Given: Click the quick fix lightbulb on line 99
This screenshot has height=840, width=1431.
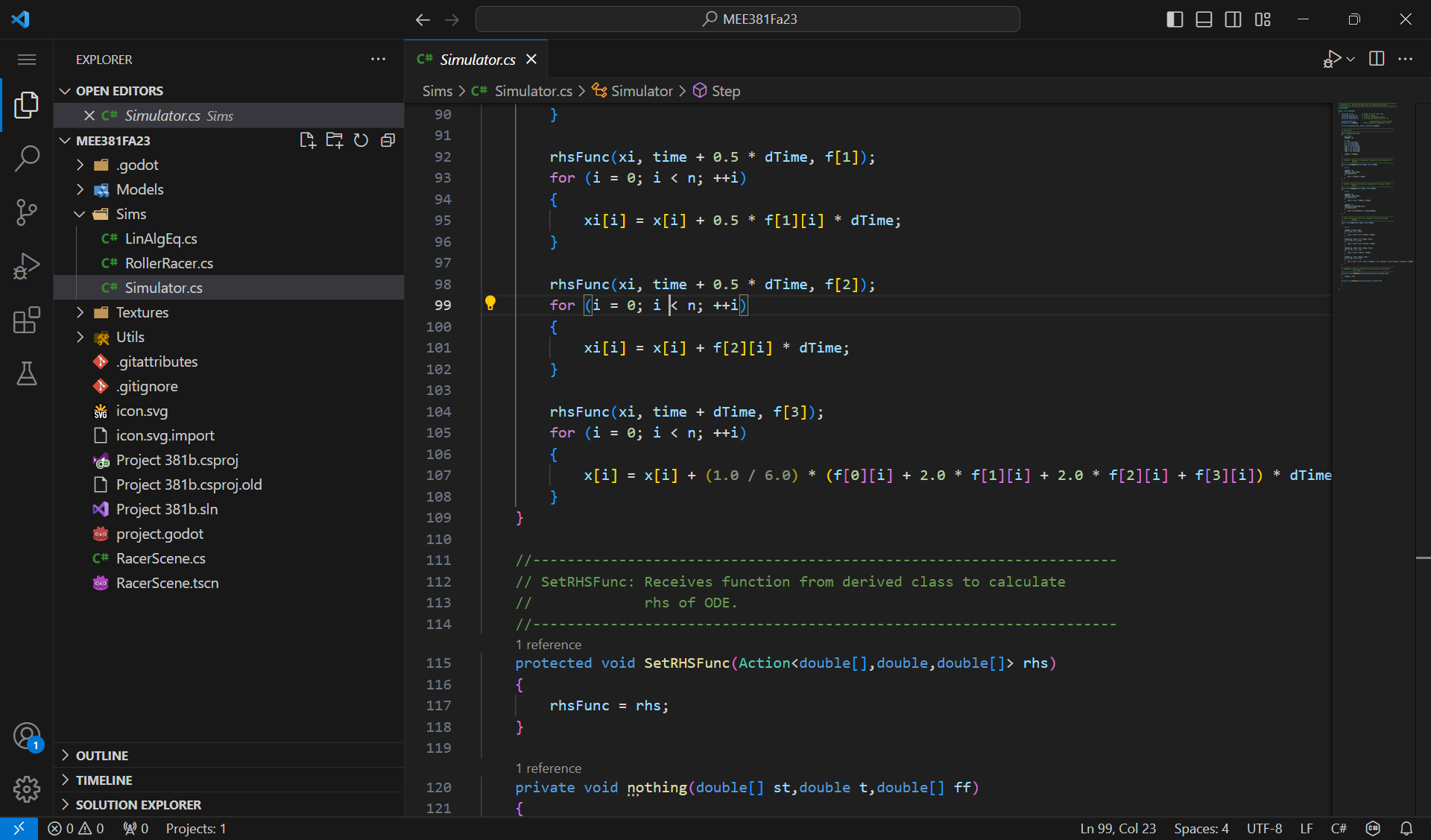Looking at the screenshot, I should [x=491, y=304].
